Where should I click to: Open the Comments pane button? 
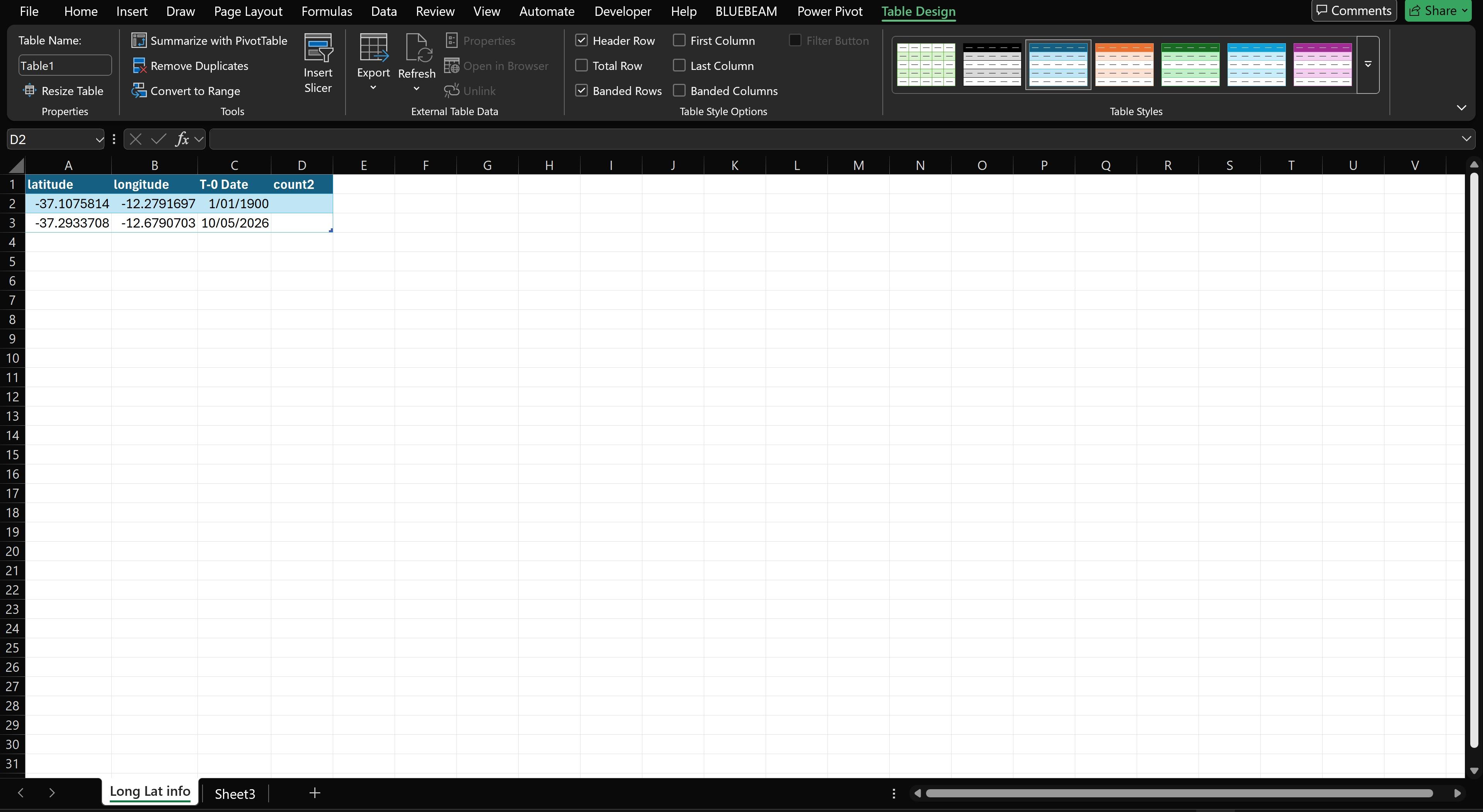pyautogui.click(x=1354, y=10)
